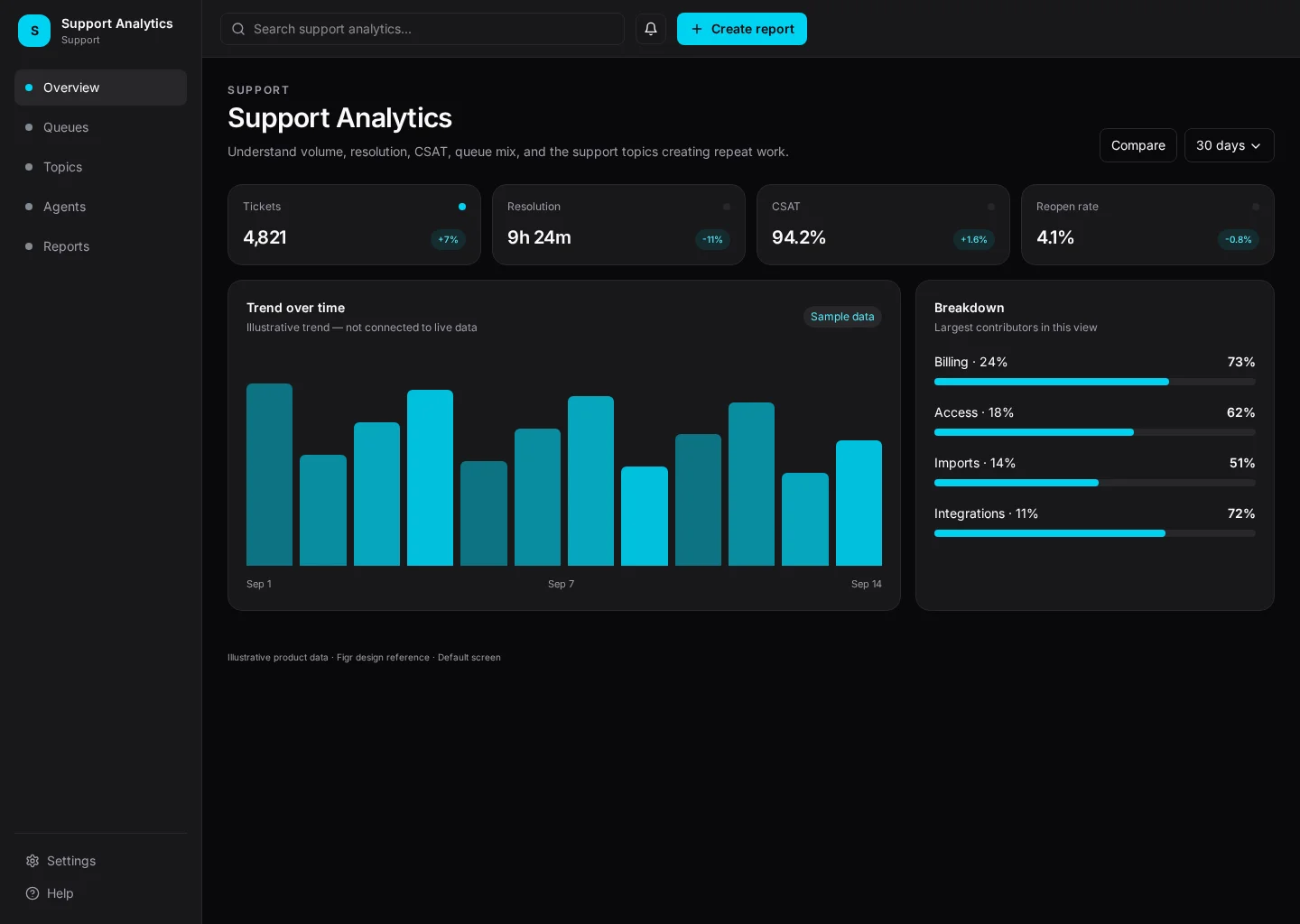
Task: Select the Reopen rate metric card
Action: coord(1147,225)
